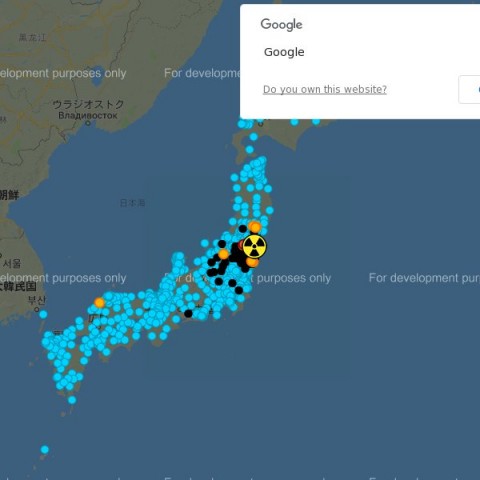480x480 pixels.
Task: Select the cyan marker below Kyushu's southern tip
Action: 72,400
